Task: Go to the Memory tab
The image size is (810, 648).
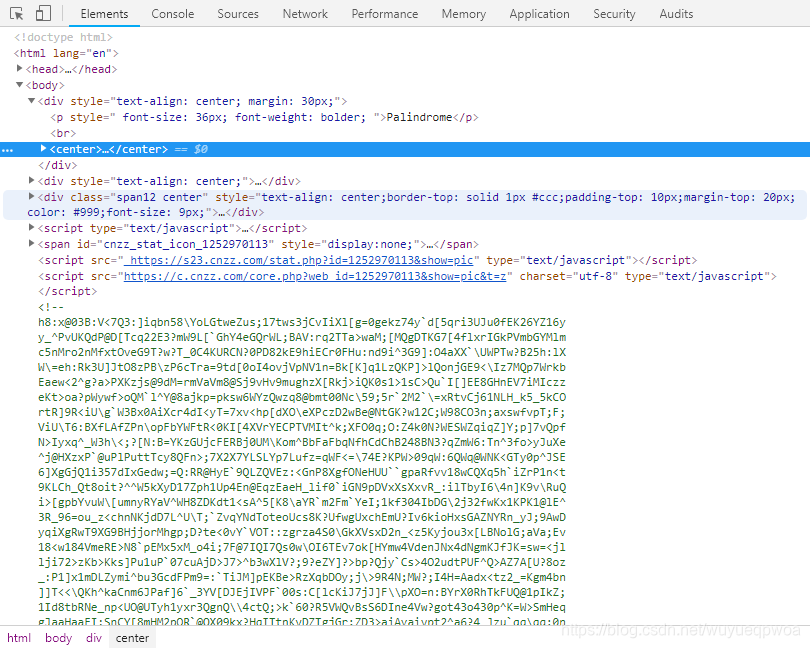Action: point(463,14)
